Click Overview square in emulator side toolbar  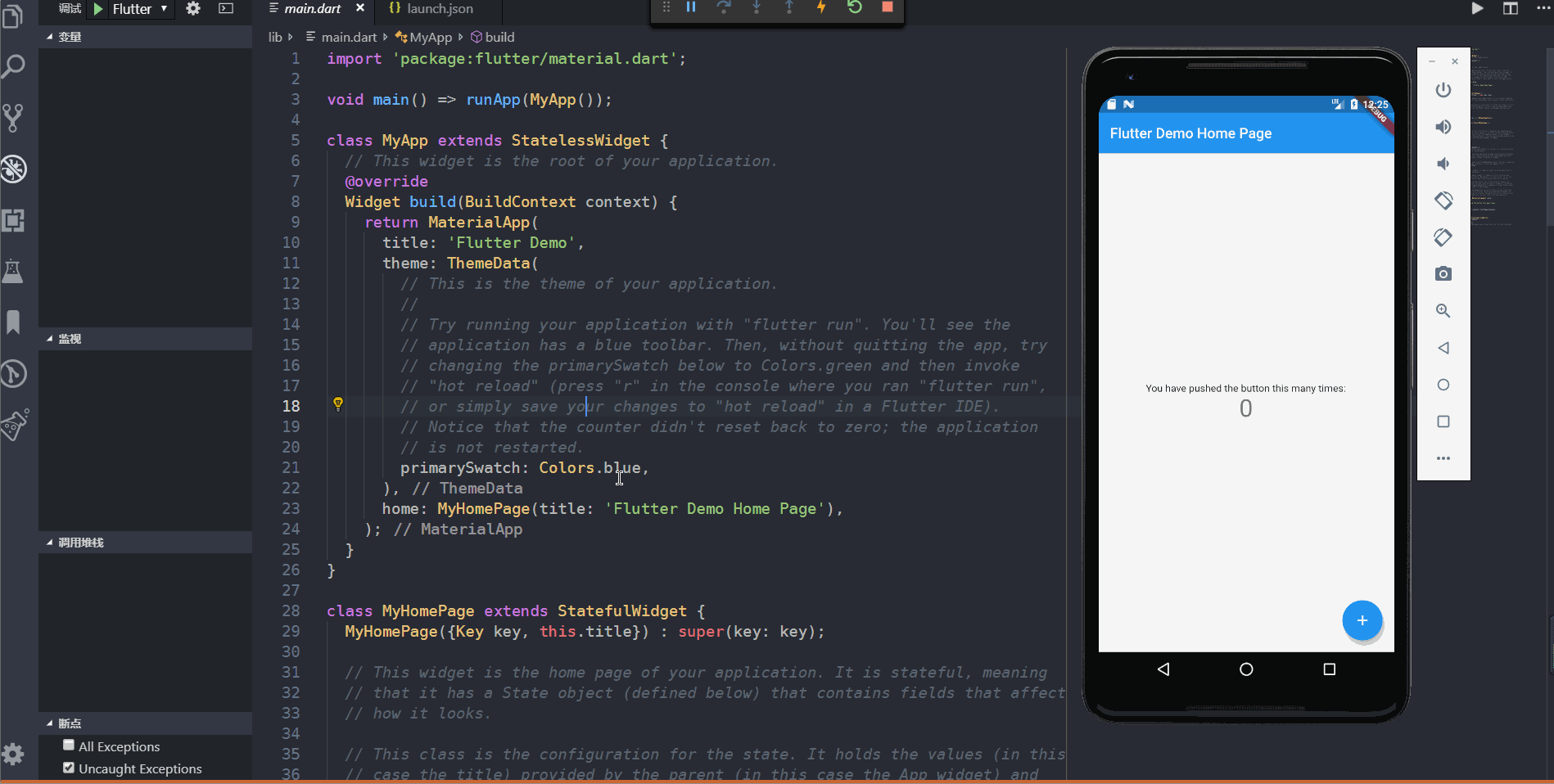click(x=1443, y=421)
